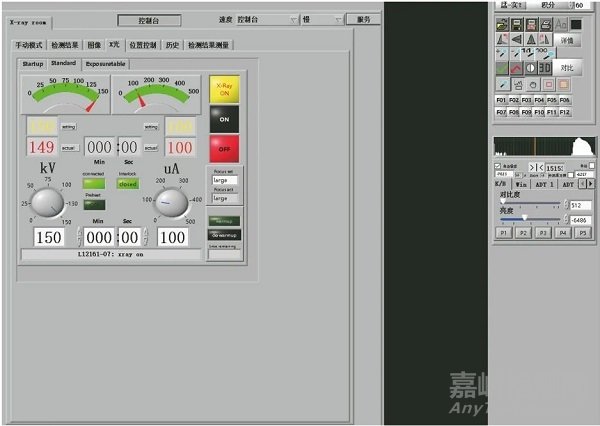
Task: Open the 位置控制 tab
Action: [143, 45]
